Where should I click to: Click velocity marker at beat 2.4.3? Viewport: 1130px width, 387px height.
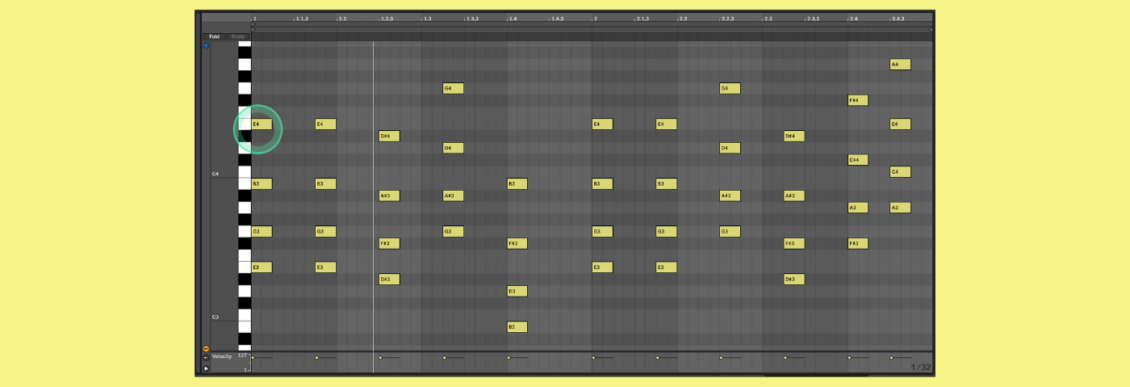(x=891, y=357)
